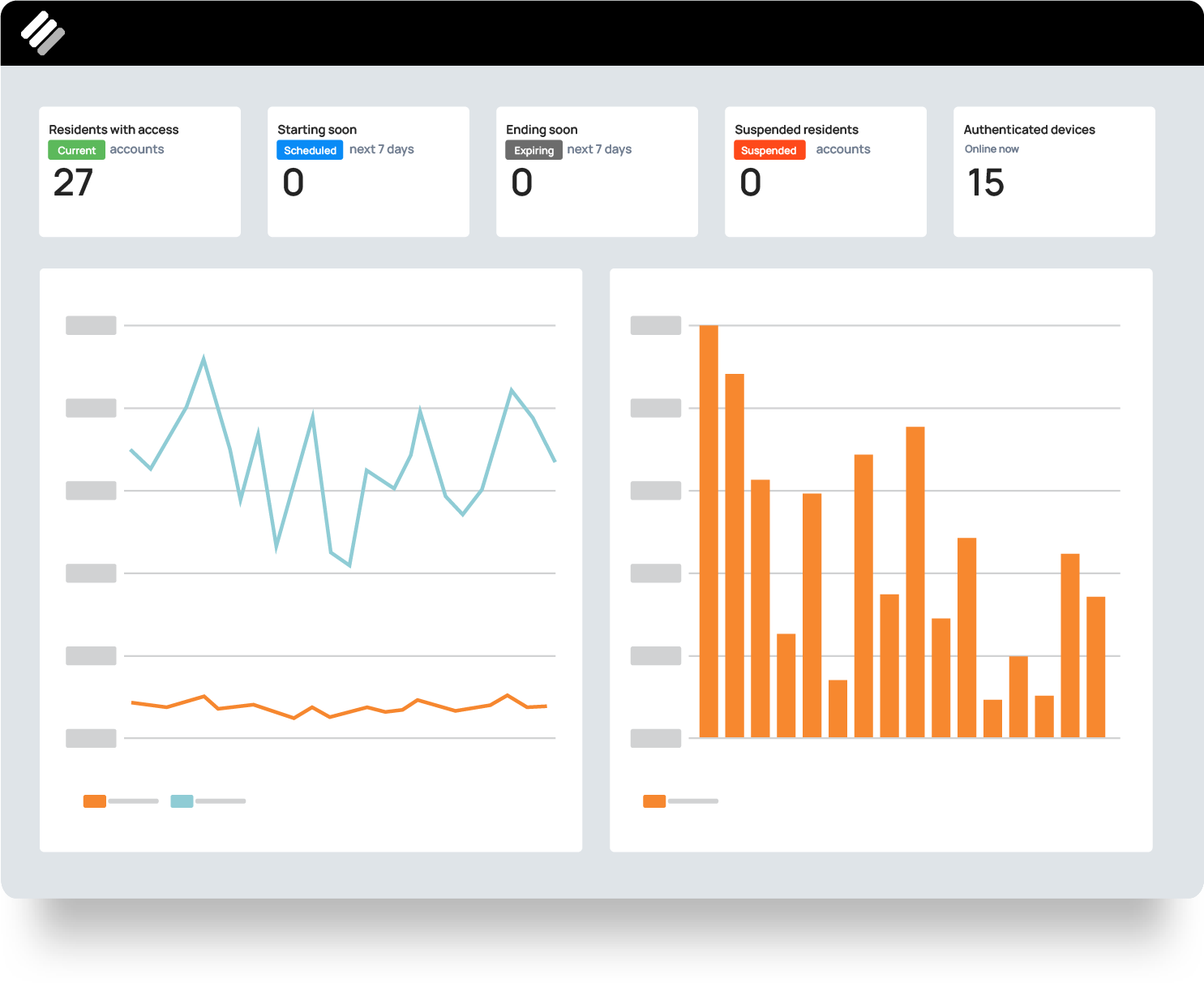The image size is (1204, 983).
Task: Select the 15 online devices count
Action: 986,182
